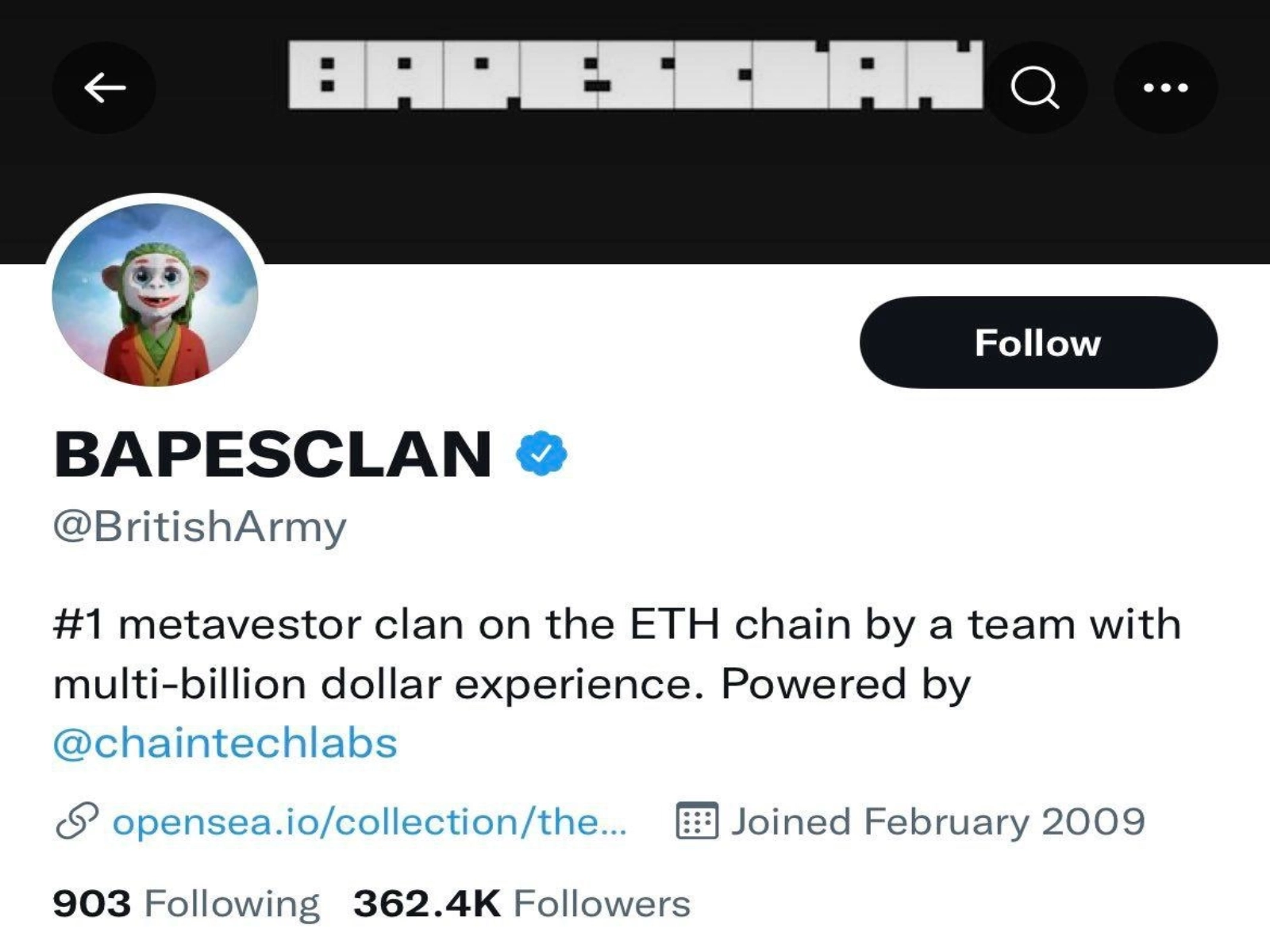Click the "multi-billion dollar experience" bio text
1270x952 pixels.
[x=378, y=683]
